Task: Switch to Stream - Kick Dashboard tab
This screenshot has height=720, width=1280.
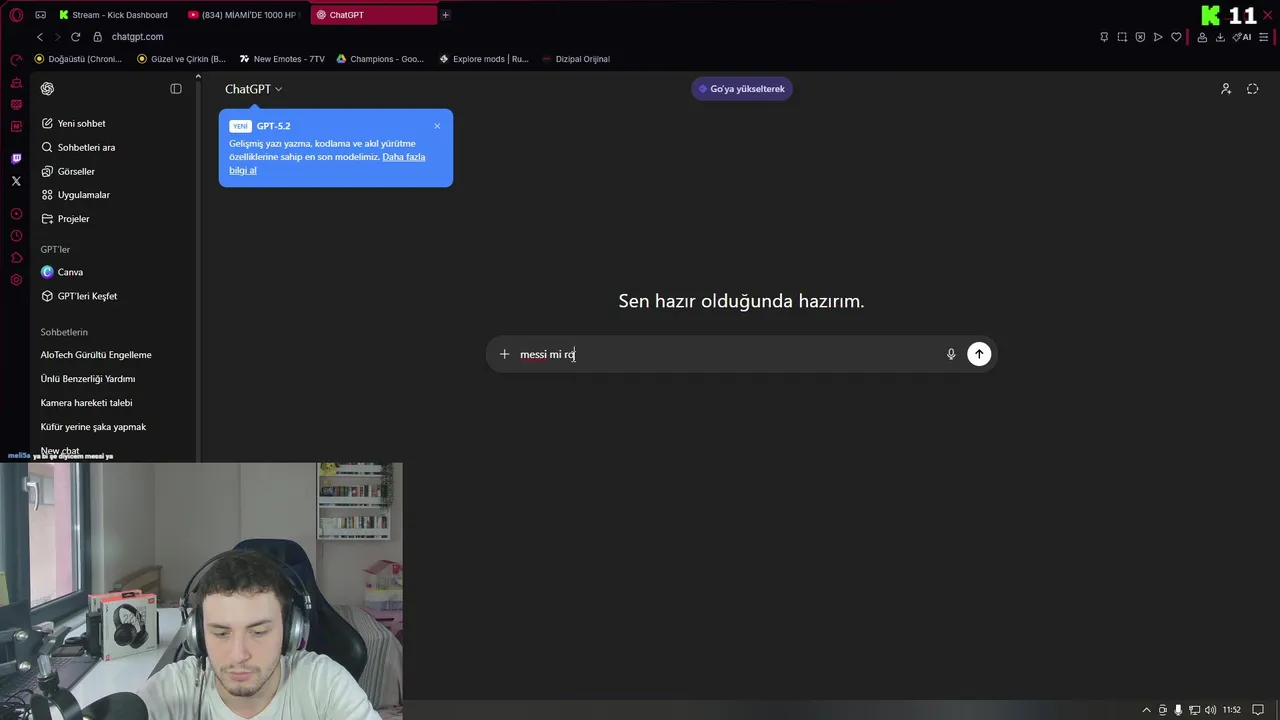Action: 113,15
